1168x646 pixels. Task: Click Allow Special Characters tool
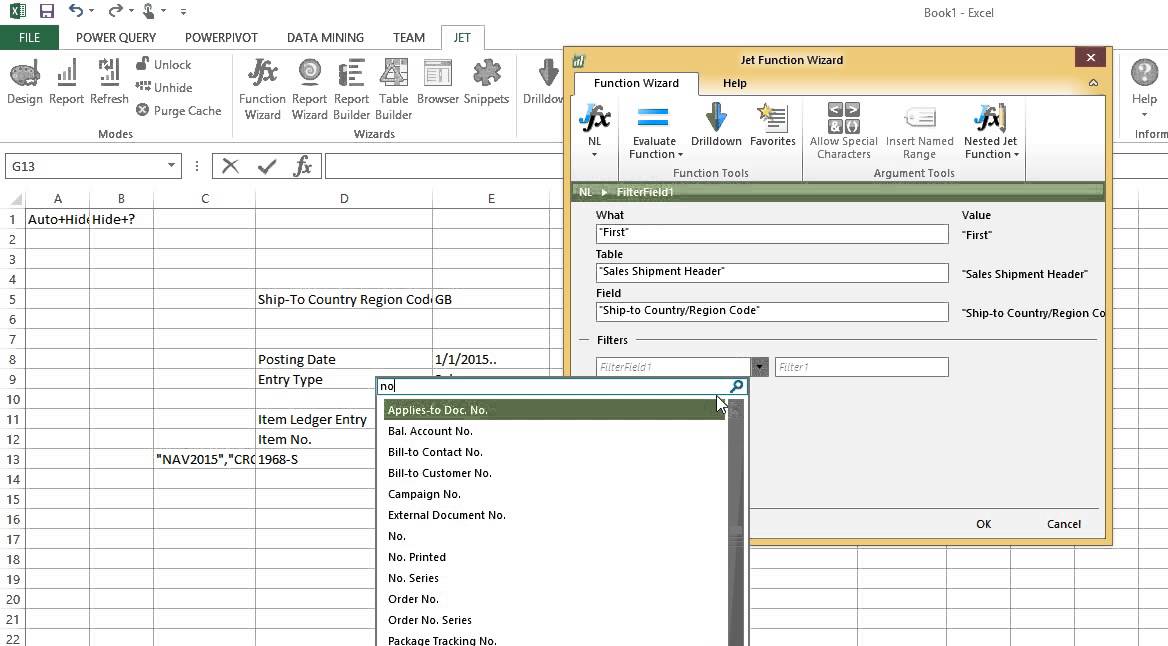843,131
